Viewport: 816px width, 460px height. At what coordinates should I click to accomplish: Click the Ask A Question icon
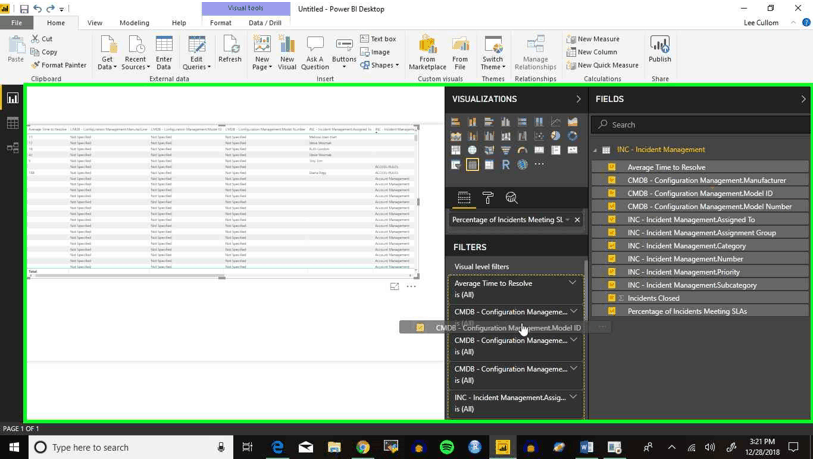click(x=315, y=53)
